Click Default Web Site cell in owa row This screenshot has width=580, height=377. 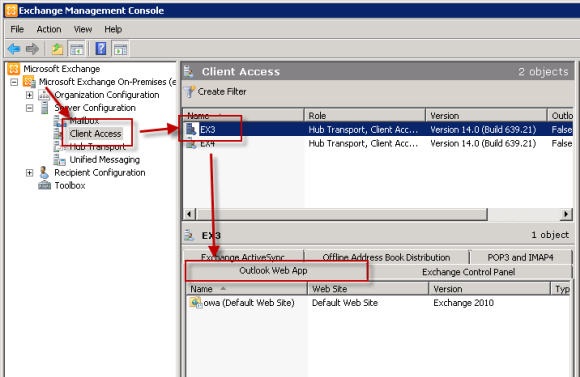pos(345,303)
